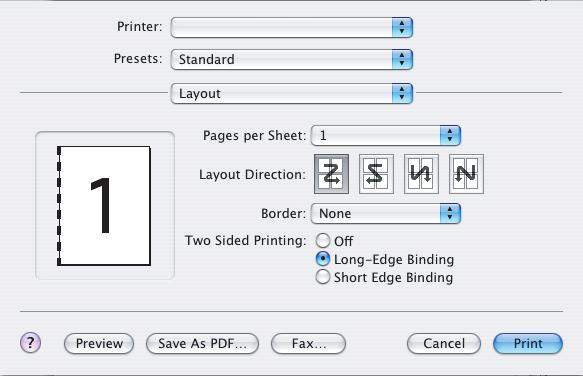583x376 pixels.
Task: Change Pages per Sheet dropdown value
Action: (x=386, y=135)
